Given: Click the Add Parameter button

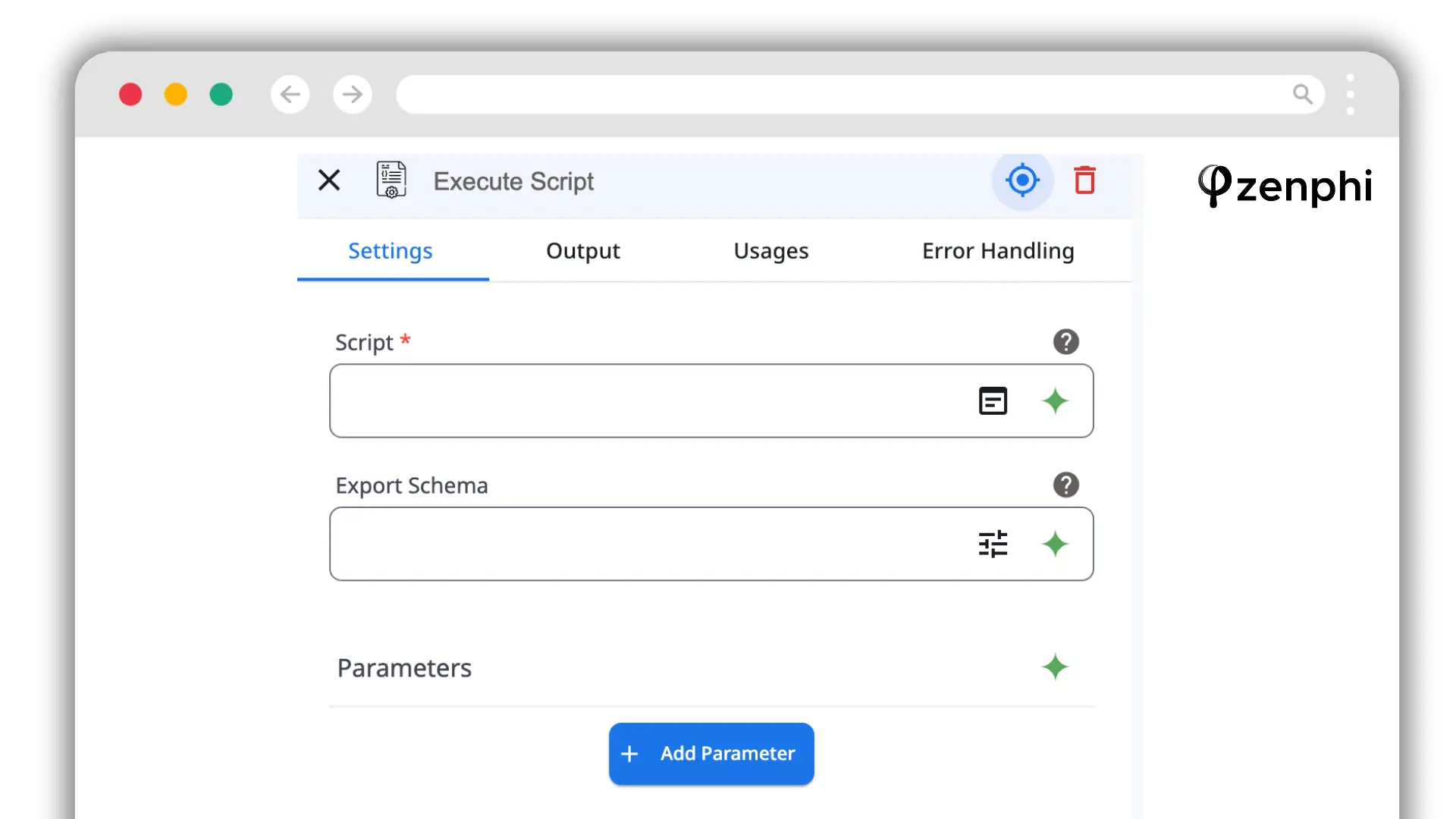Looking at the screenshot, I should [x=711, y=754].
